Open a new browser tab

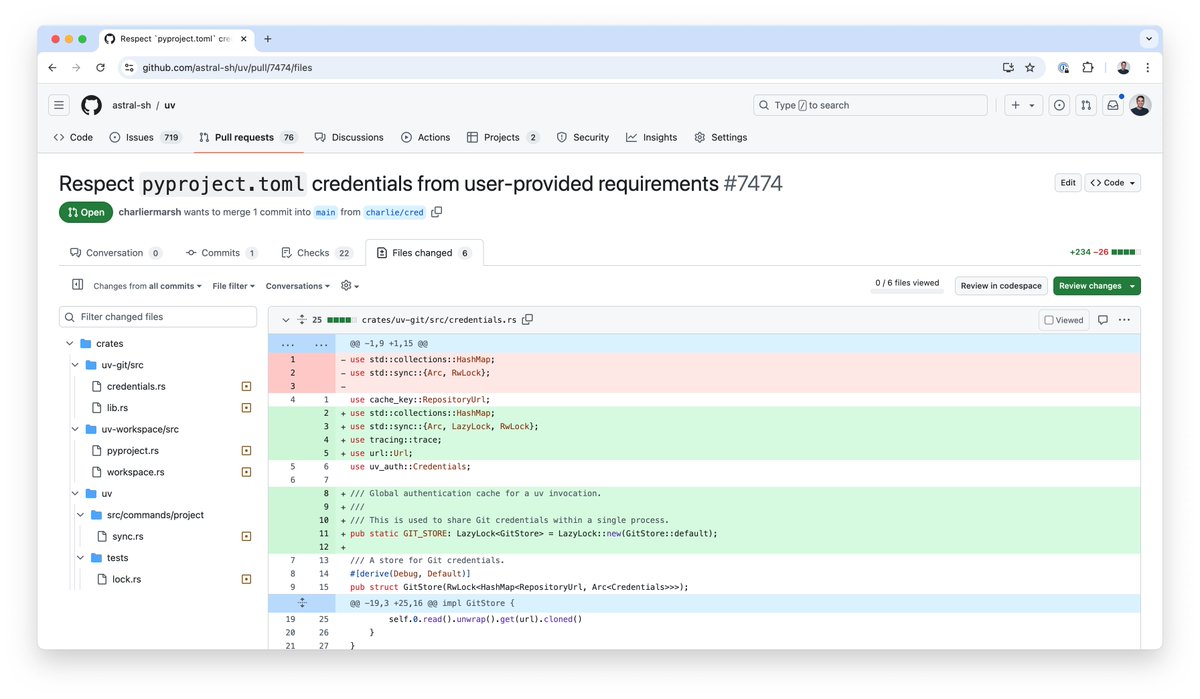coord(267,39)
